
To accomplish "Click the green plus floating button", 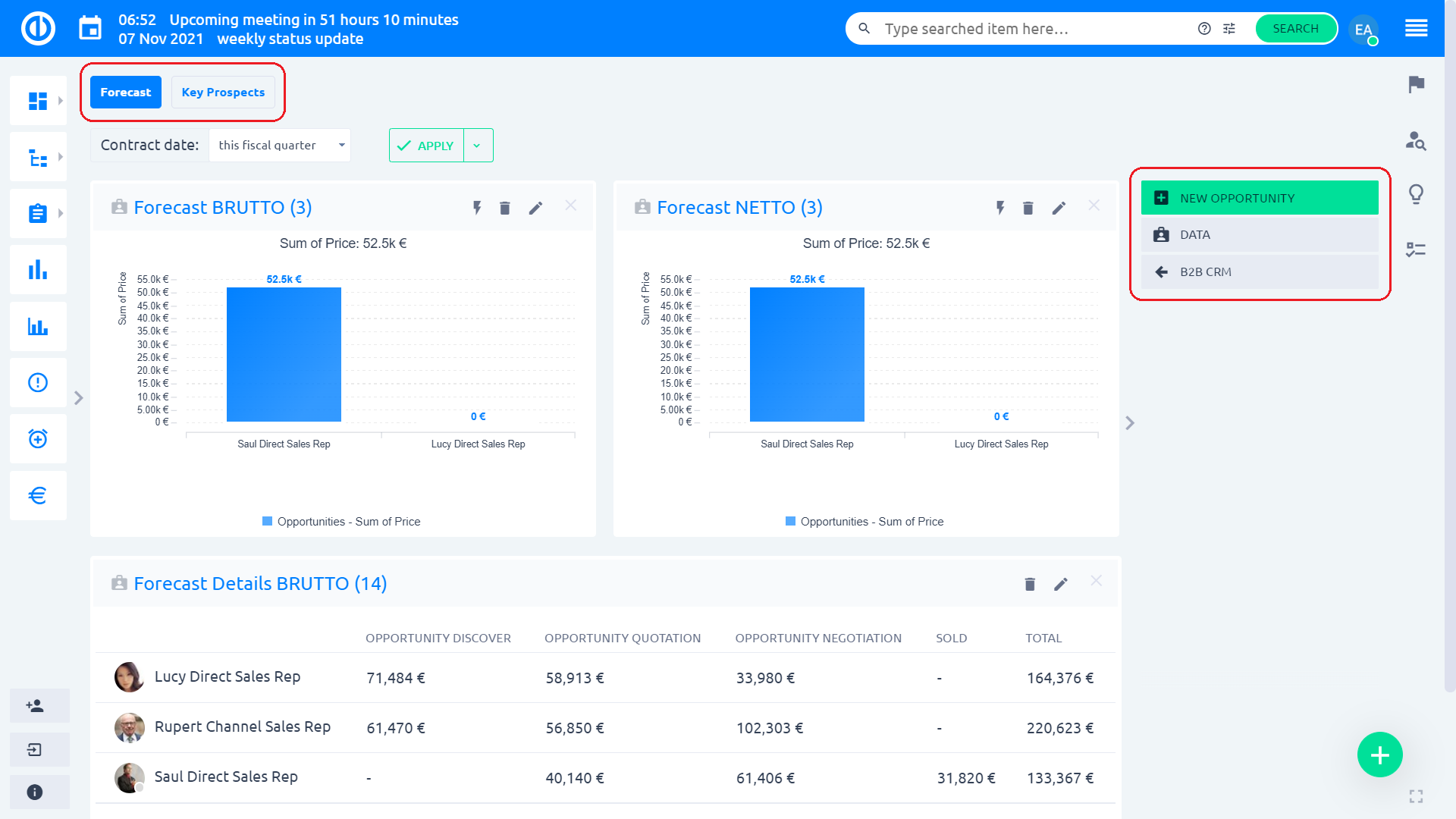I will [1379, 755].
